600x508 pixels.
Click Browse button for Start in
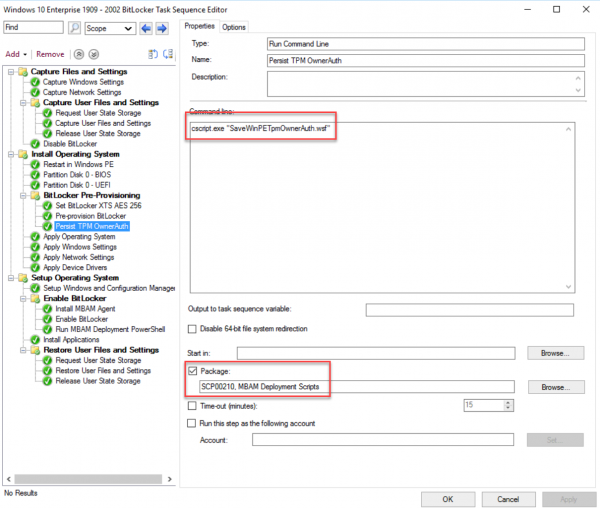555,353
